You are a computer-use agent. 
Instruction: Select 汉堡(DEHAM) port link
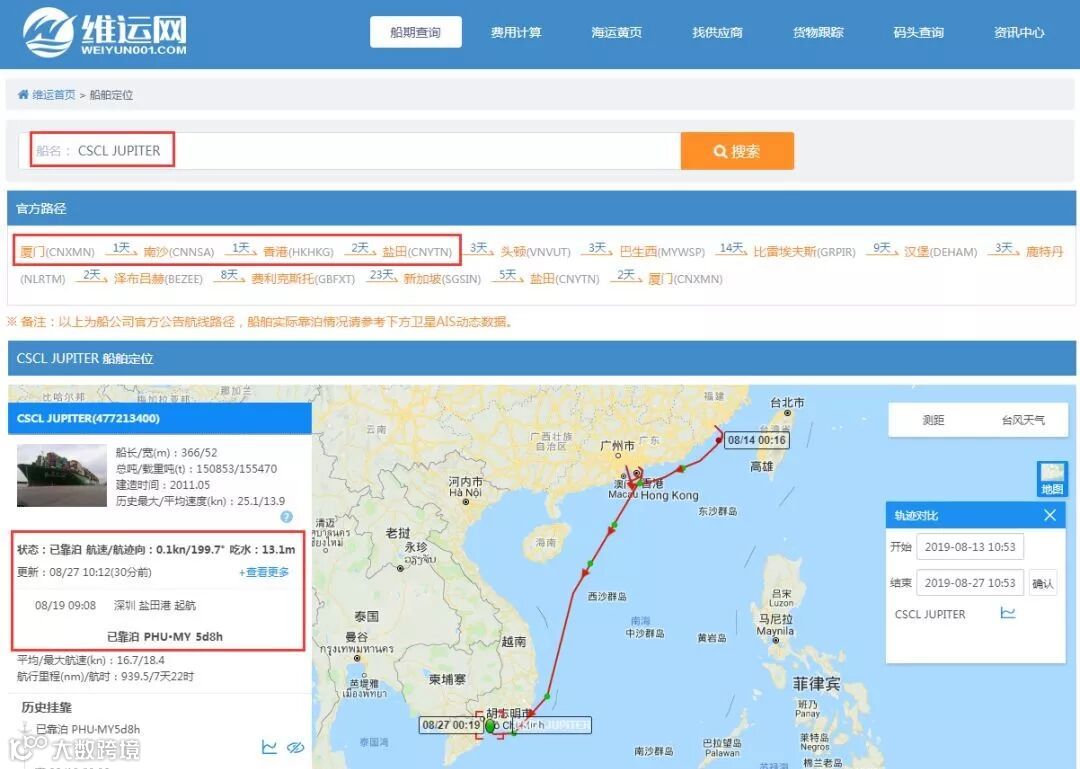tap(941, 252)
